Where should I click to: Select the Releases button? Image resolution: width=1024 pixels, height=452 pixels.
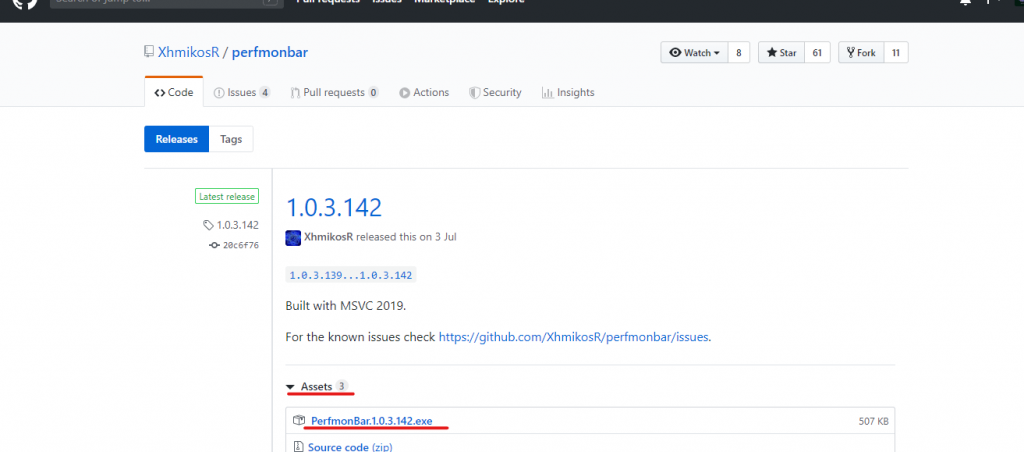click(176, 139)
